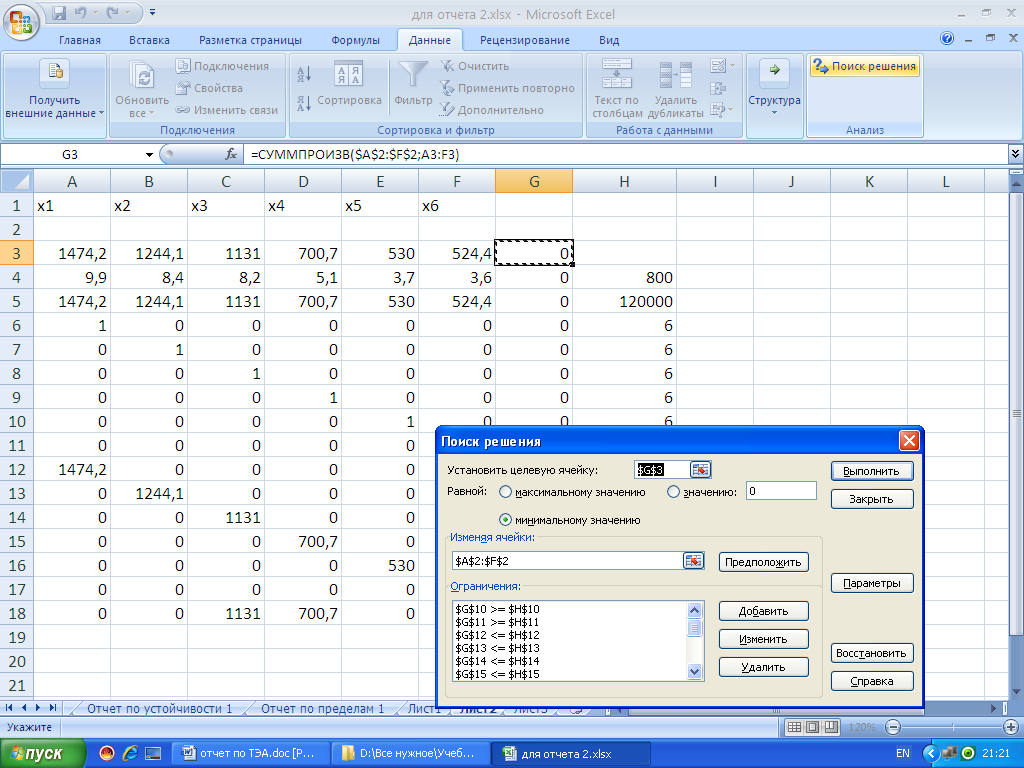The width and height of the screenshot is (1024, 768).
Task: Open sheet tab Отчет по устойчивости 1
Action: coord(159,709)
